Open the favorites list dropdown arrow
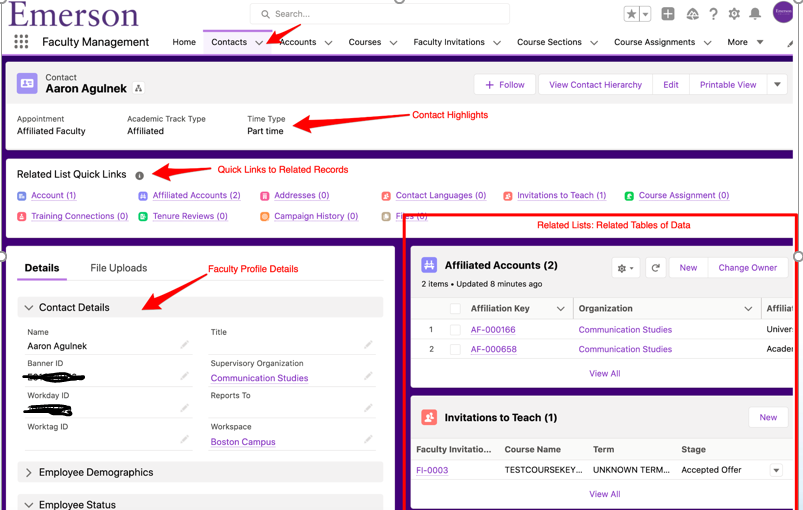This screenshot has width=803, height=510. (x=645, y=14)
